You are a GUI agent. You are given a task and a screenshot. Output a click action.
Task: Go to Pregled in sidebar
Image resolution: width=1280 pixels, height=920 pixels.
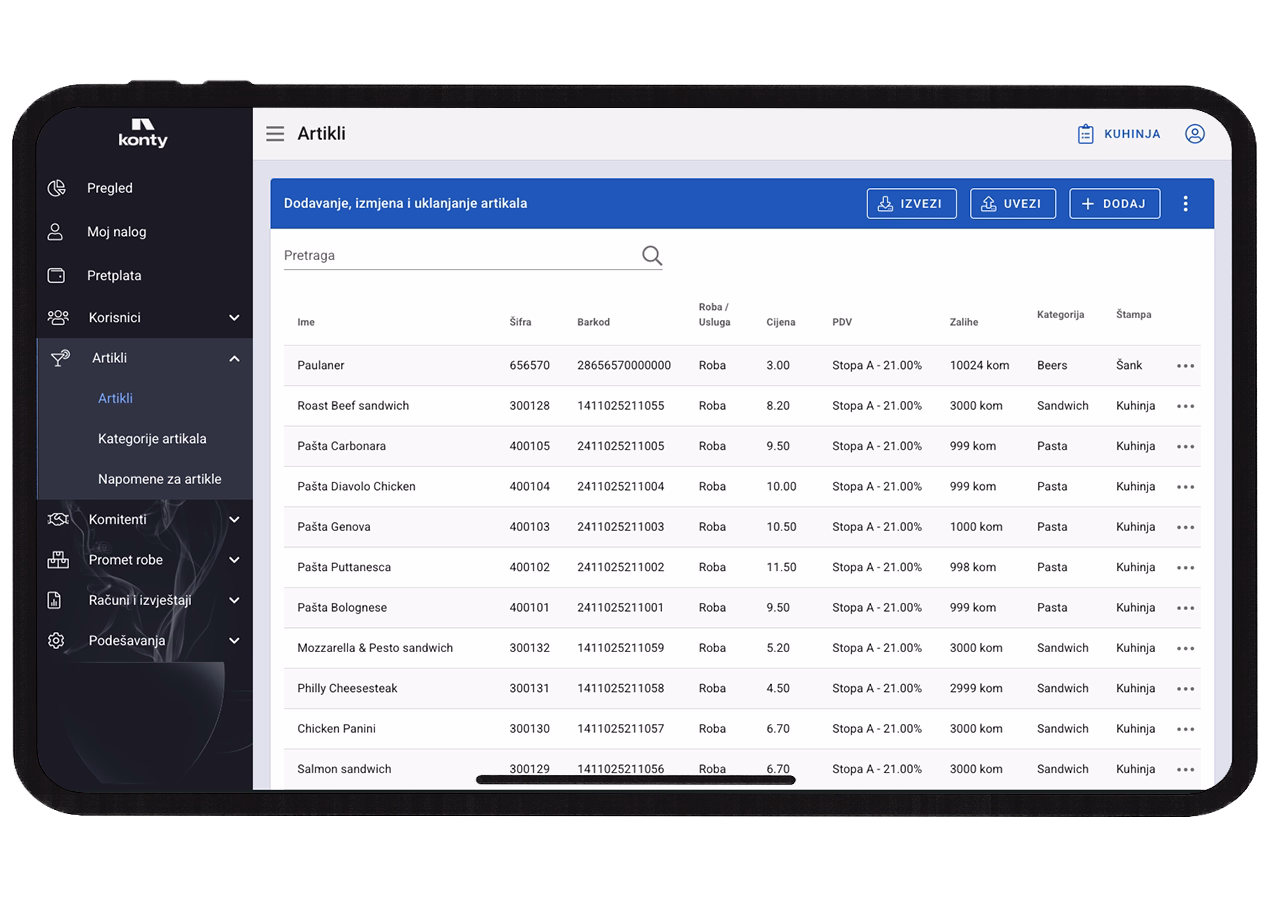coord(110,188)
